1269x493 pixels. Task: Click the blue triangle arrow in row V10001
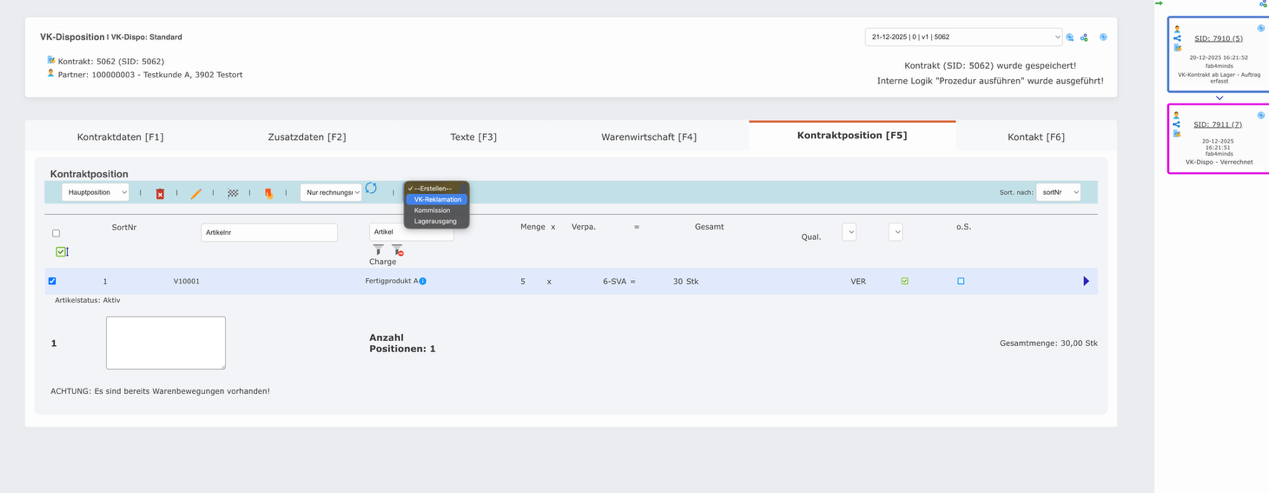click(x=1086, y=281)
